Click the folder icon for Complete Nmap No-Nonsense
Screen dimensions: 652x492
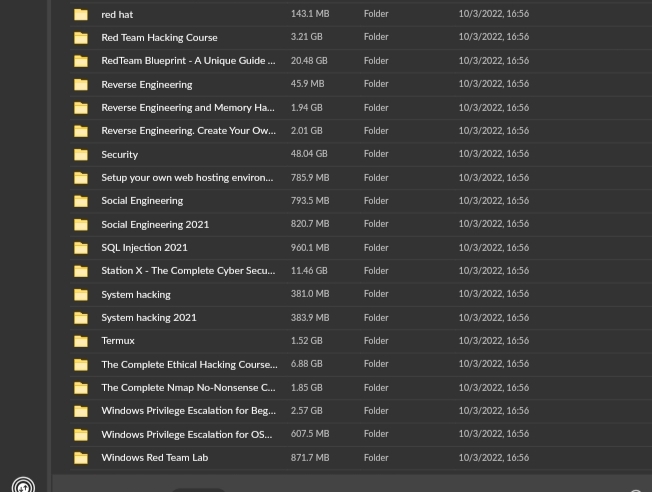[x=81, y=388]
